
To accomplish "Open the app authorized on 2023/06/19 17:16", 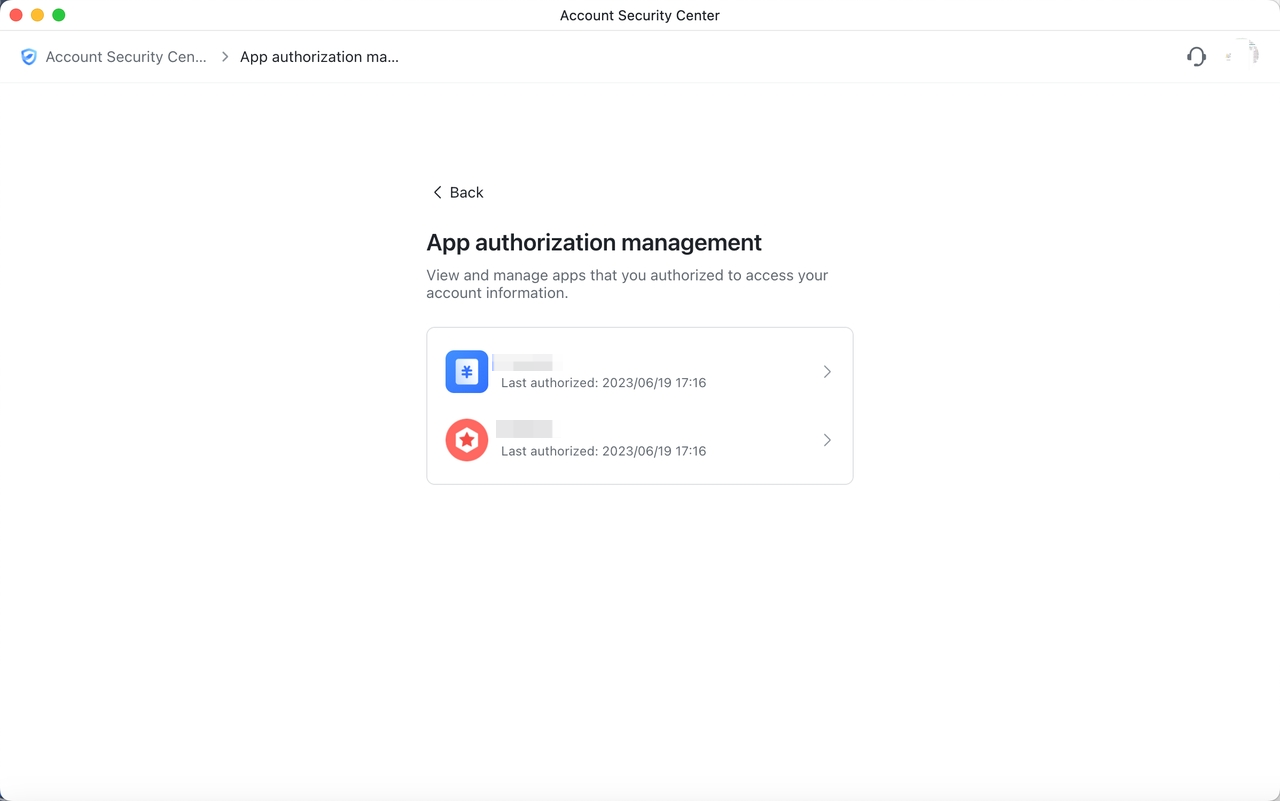I will [x=640, y=371].
